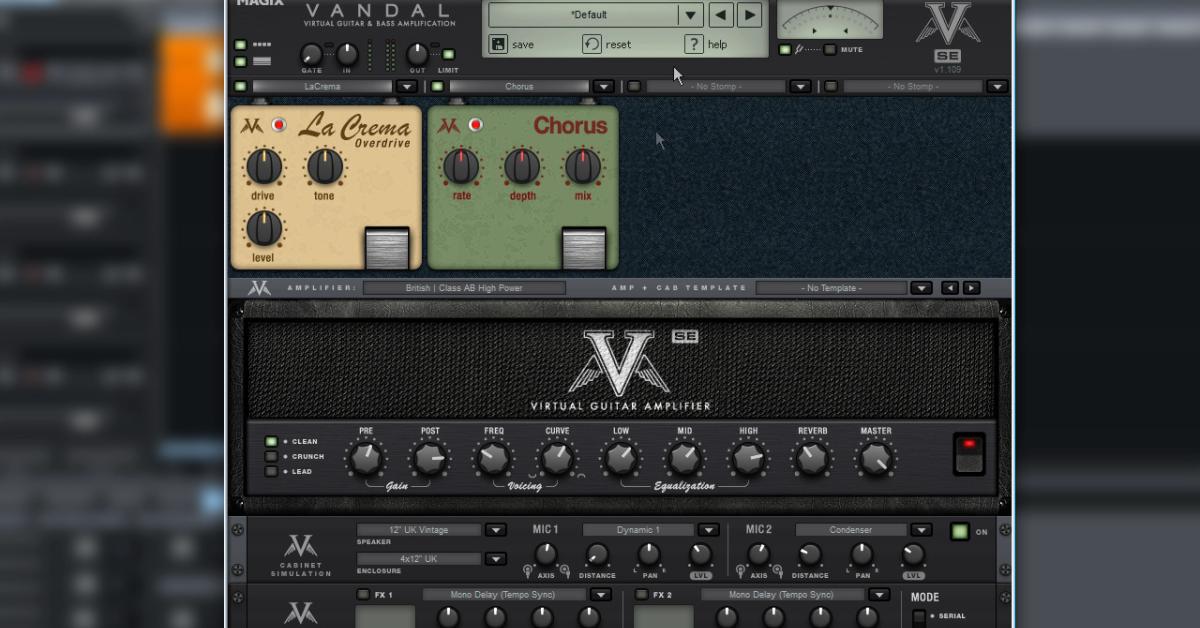Enable the FX 2 effect slot
Screen dimensions: 1200x628
(x=641, y=594)
